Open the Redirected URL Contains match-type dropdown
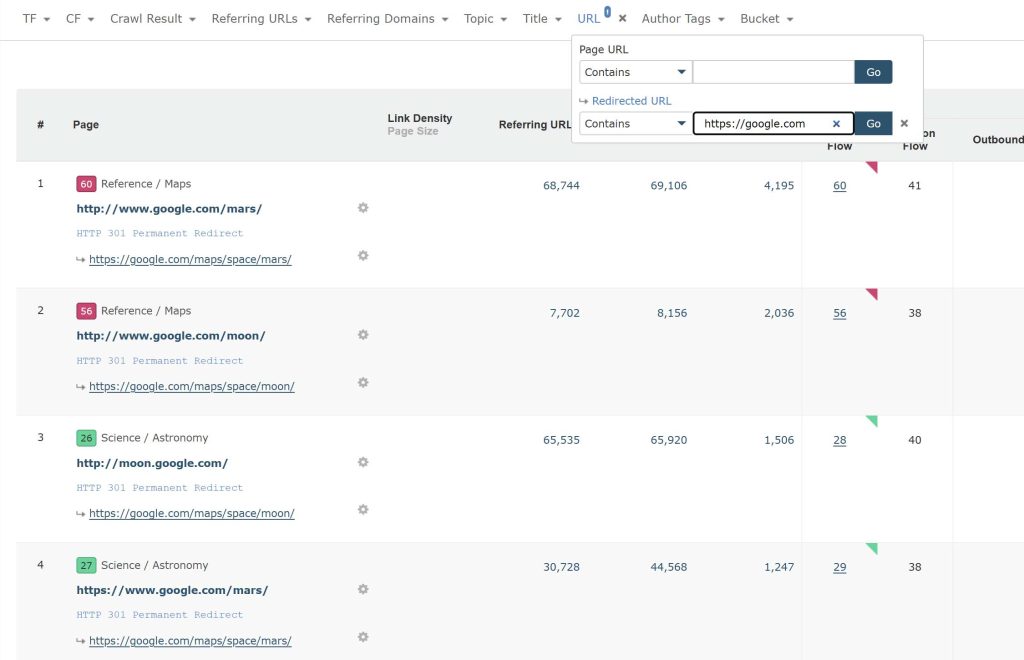The width and height of the screenshot is (1024, 660). point(635,123)
